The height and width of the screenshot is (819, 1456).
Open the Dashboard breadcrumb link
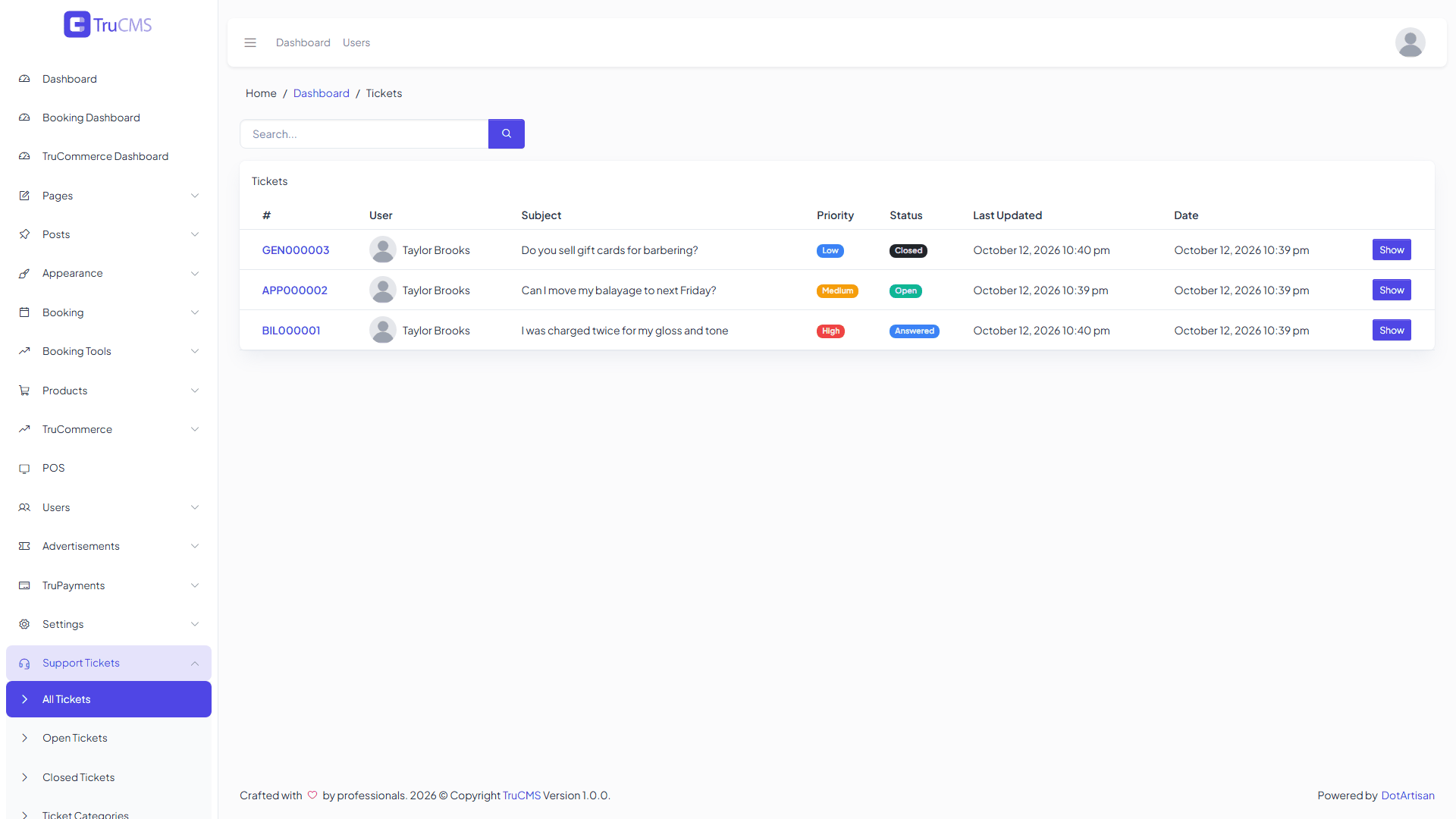pyautogui.click(x=322, y=93)
